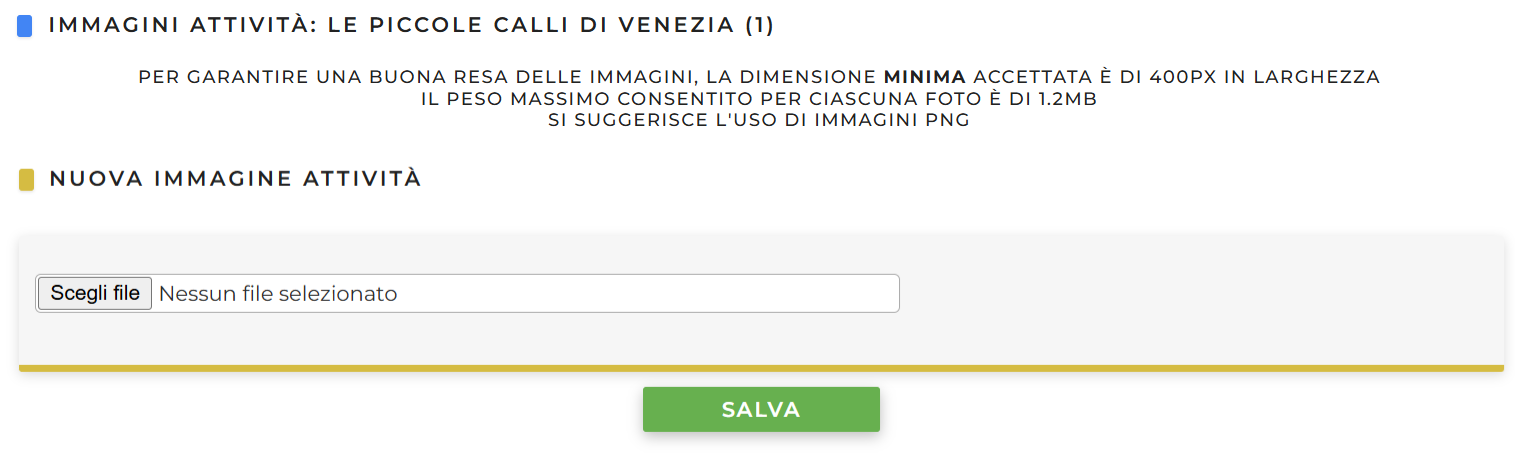Click the '1.2MB' size limit text

[1063, 99]
